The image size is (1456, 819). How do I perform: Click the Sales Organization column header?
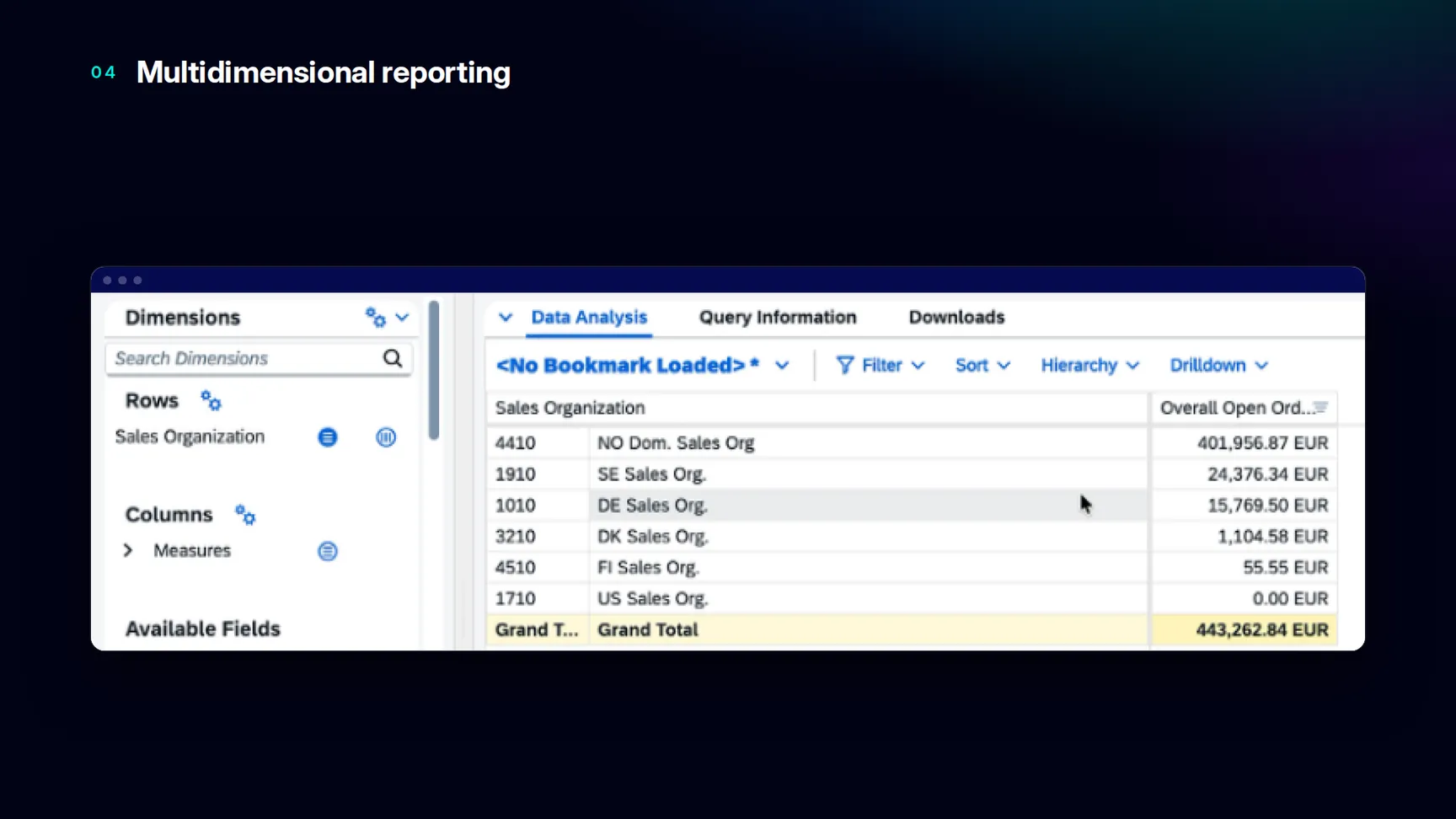tap(817, 408)
